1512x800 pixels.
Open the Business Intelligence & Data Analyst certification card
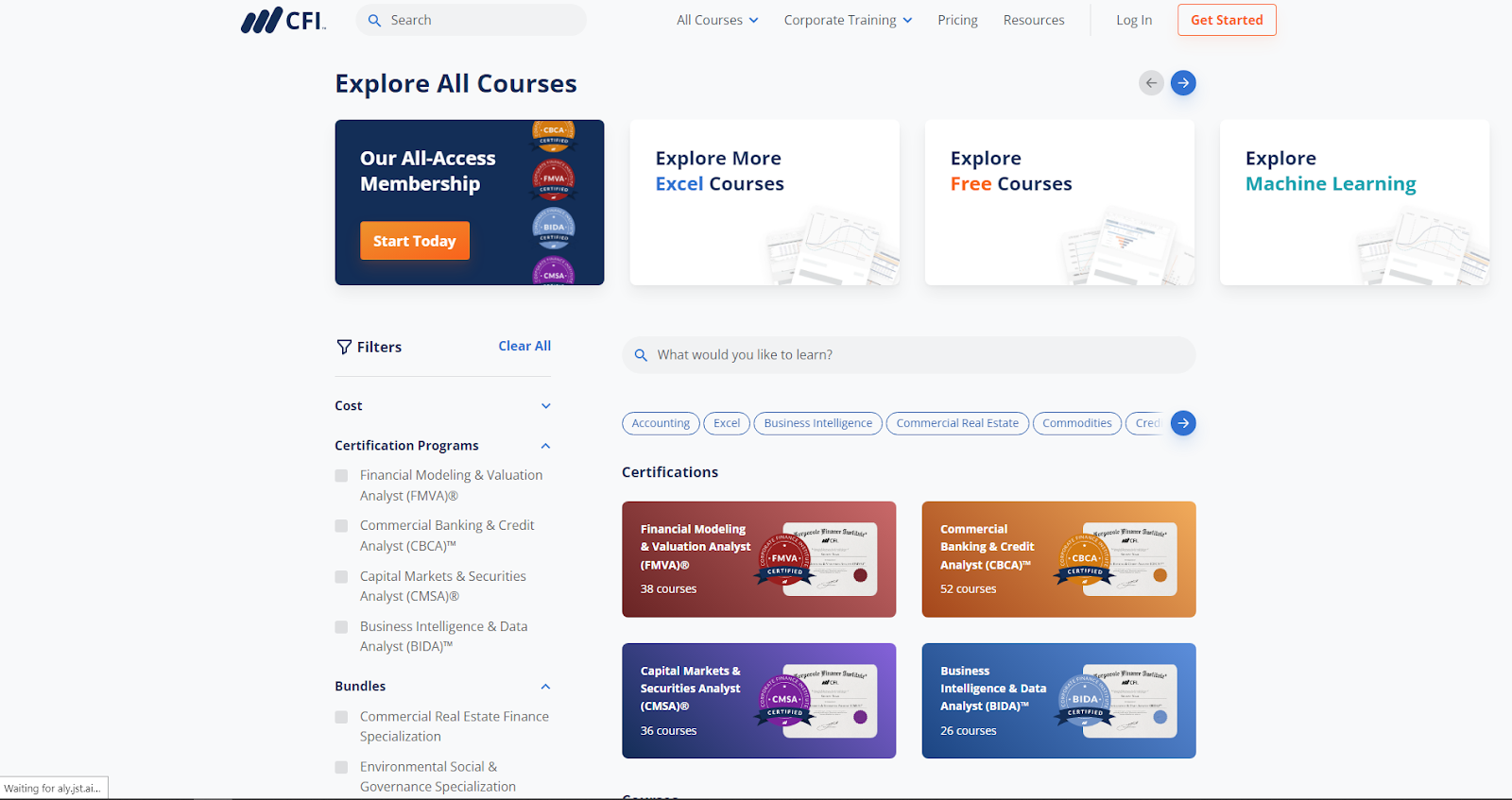(1058, 701)
